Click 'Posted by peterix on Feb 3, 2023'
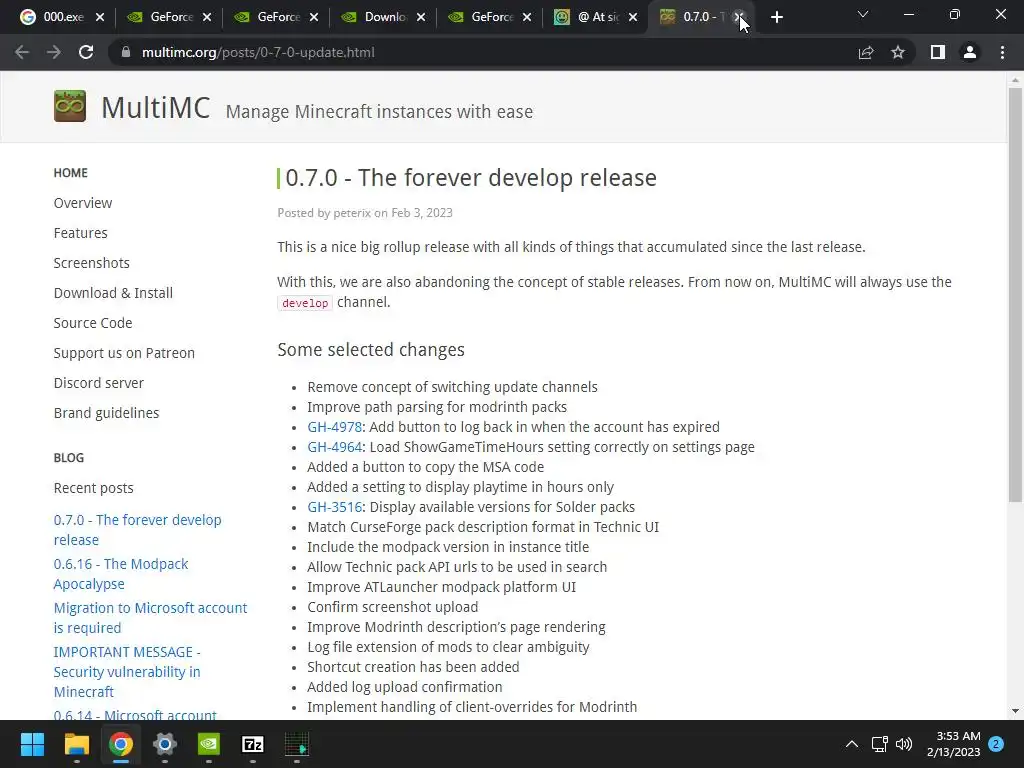Viewport: 1024px width, 768px height. click(x=365, y=213)
